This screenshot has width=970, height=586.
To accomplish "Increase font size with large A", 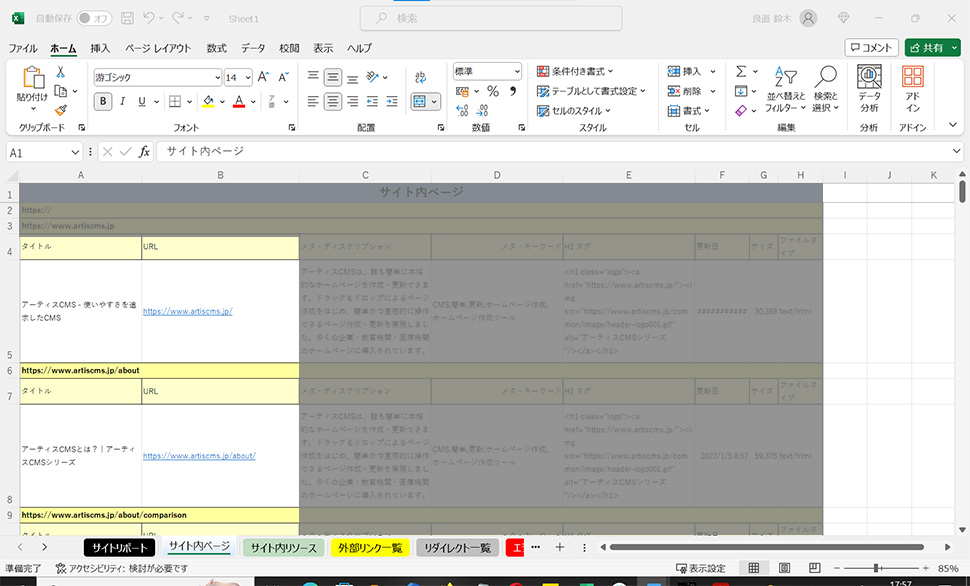I will [x=263, y=77].
